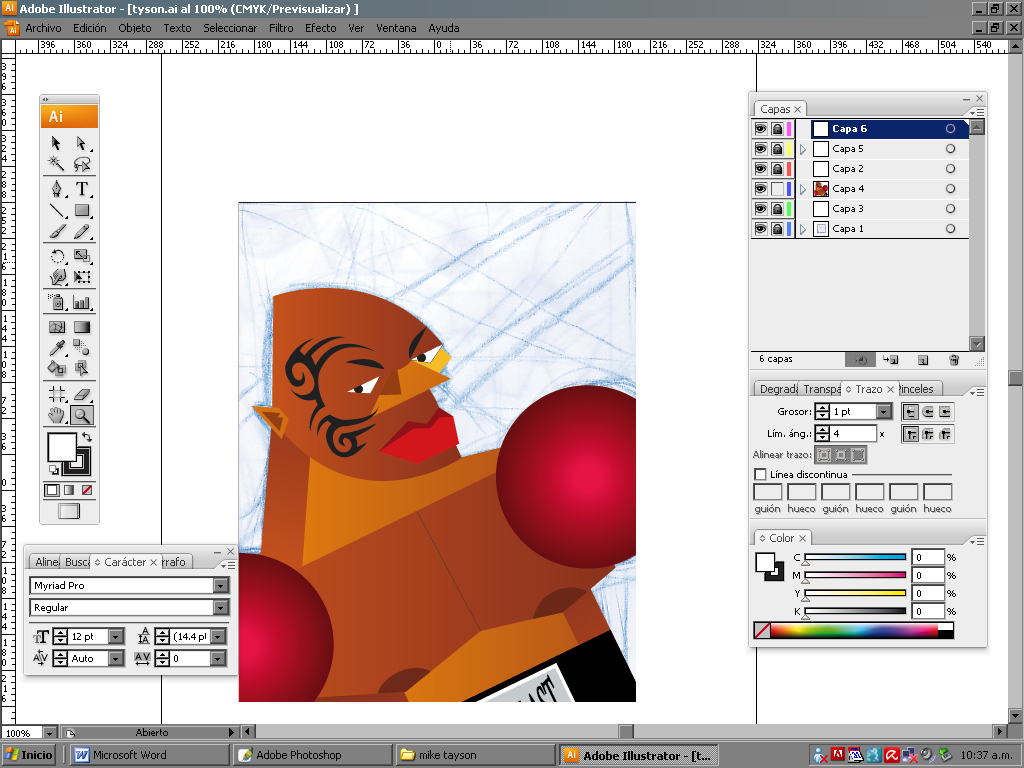Hide the Capa 2 layer
The image size is (1024, 768).
[760, 168]
